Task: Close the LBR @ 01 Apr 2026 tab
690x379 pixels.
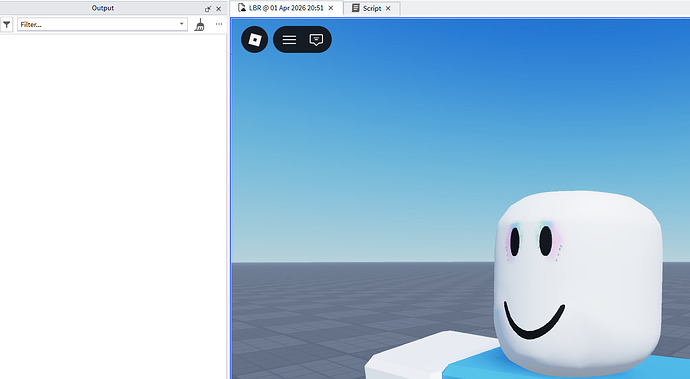Action: [331, 8]
